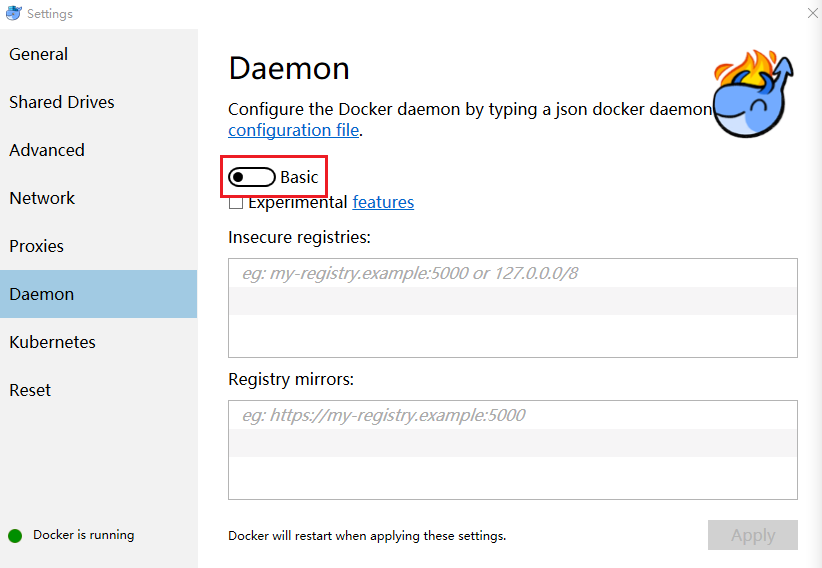Viewport: 822px width, 568px height.
Task: Follow the Experimental features link
Action: (383, 202)
